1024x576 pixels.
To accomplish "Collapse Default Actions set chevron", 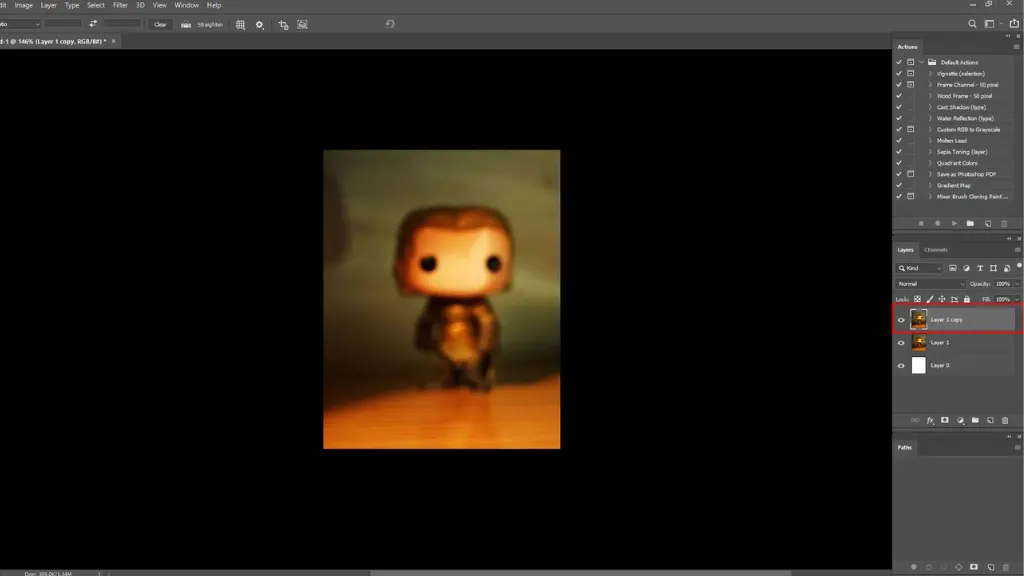I will coord(921,62).
